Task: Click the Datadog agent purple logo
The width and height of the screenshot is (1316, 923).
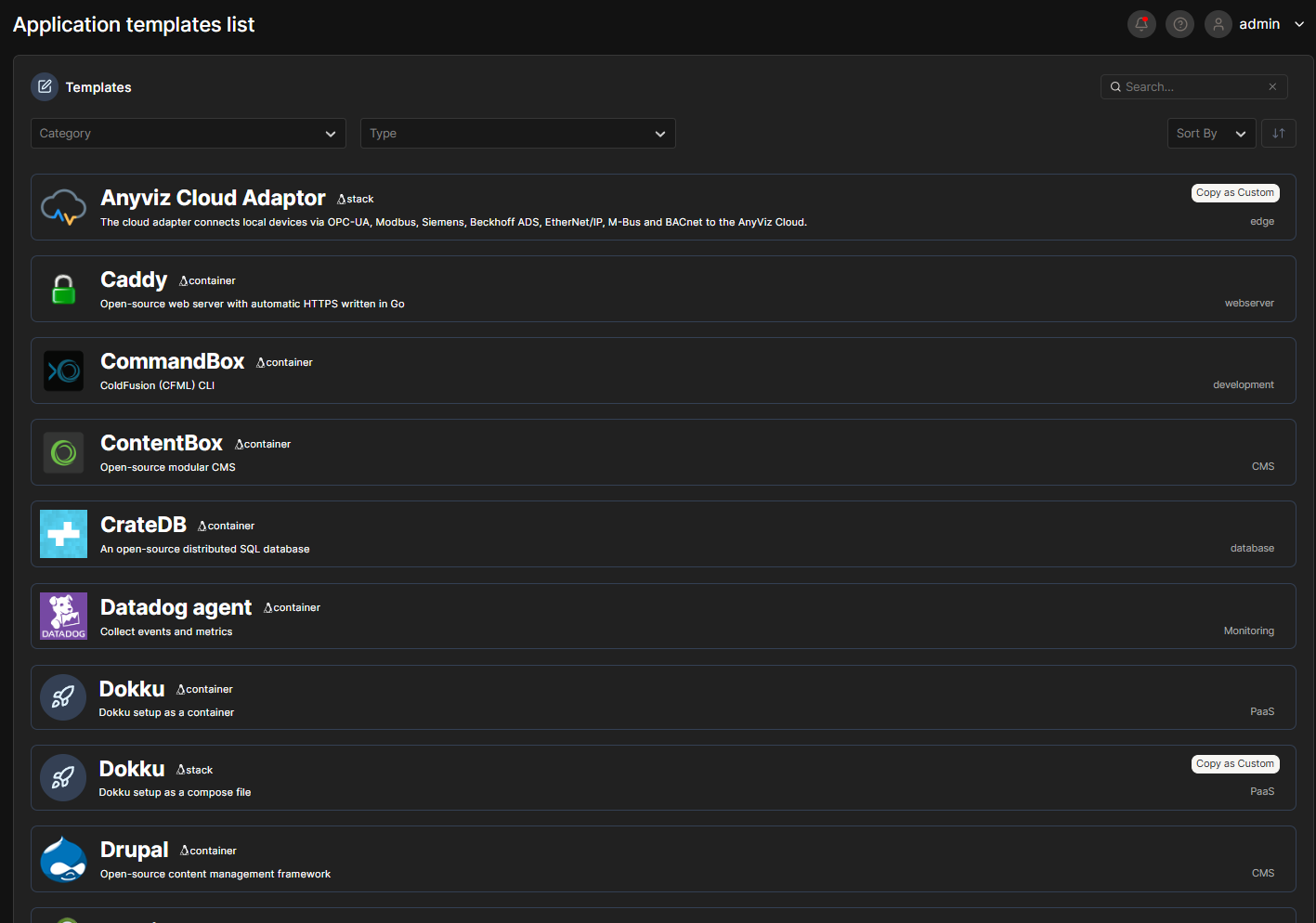Action: point(63,617)
